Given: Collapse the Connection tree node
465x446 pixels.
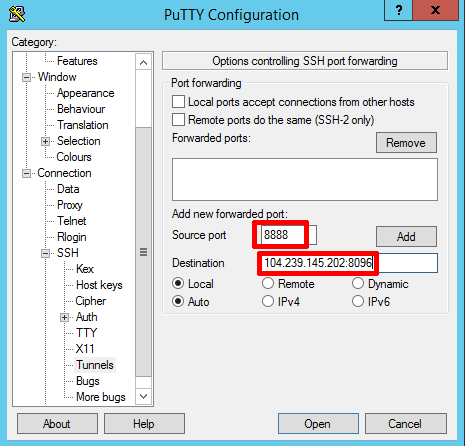Looking at the screenshot, I should pyautogui.click(x=26, y=174).
